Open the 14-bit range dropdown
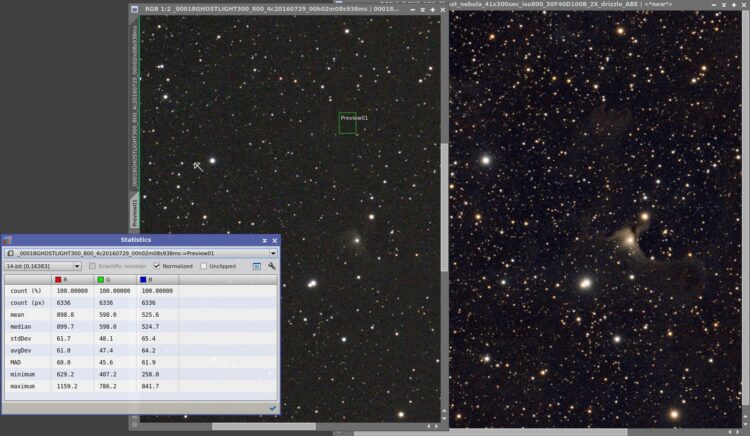This screenshot has height=436, width=750. tap(43, 266)
